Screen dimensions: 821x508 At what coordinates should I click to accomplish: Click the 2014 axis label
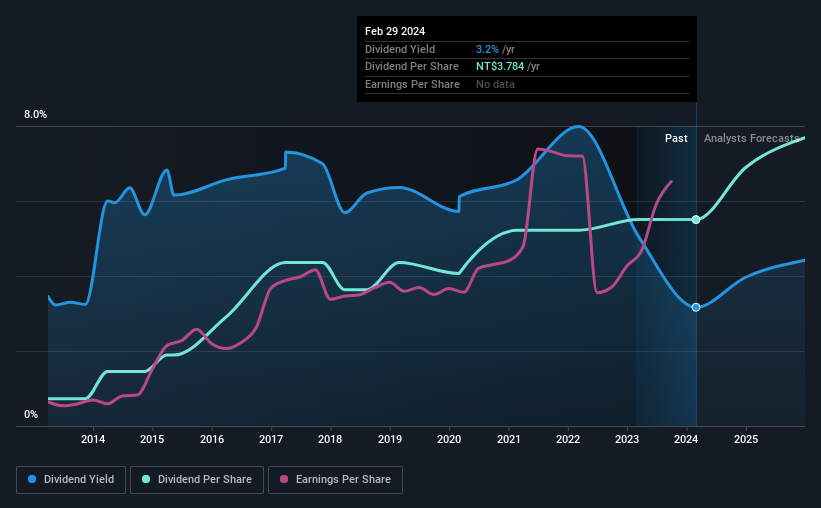tap(93, 439)
